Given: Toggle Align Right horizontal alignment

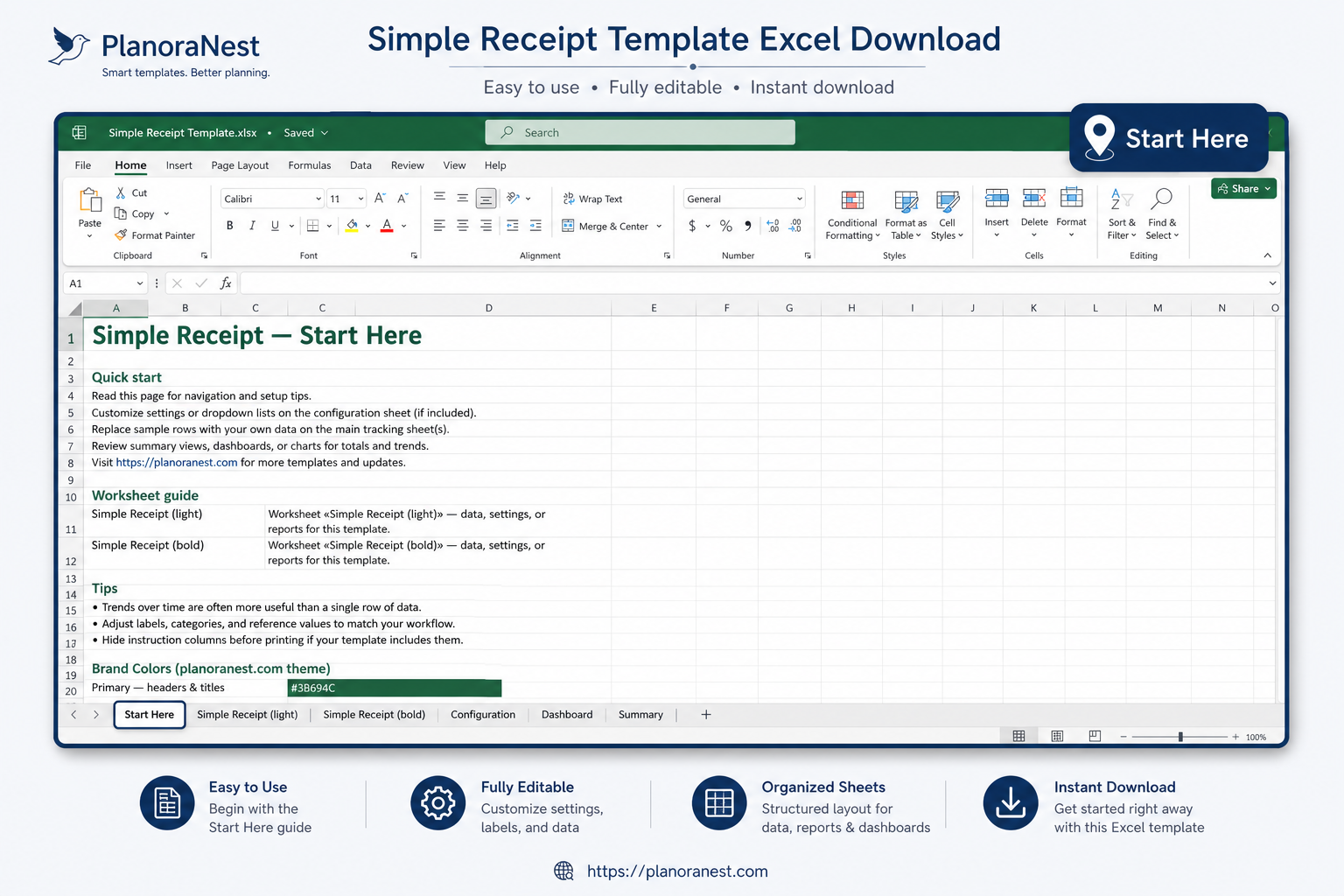Looking at the screenshot, I should coord(486,226).
